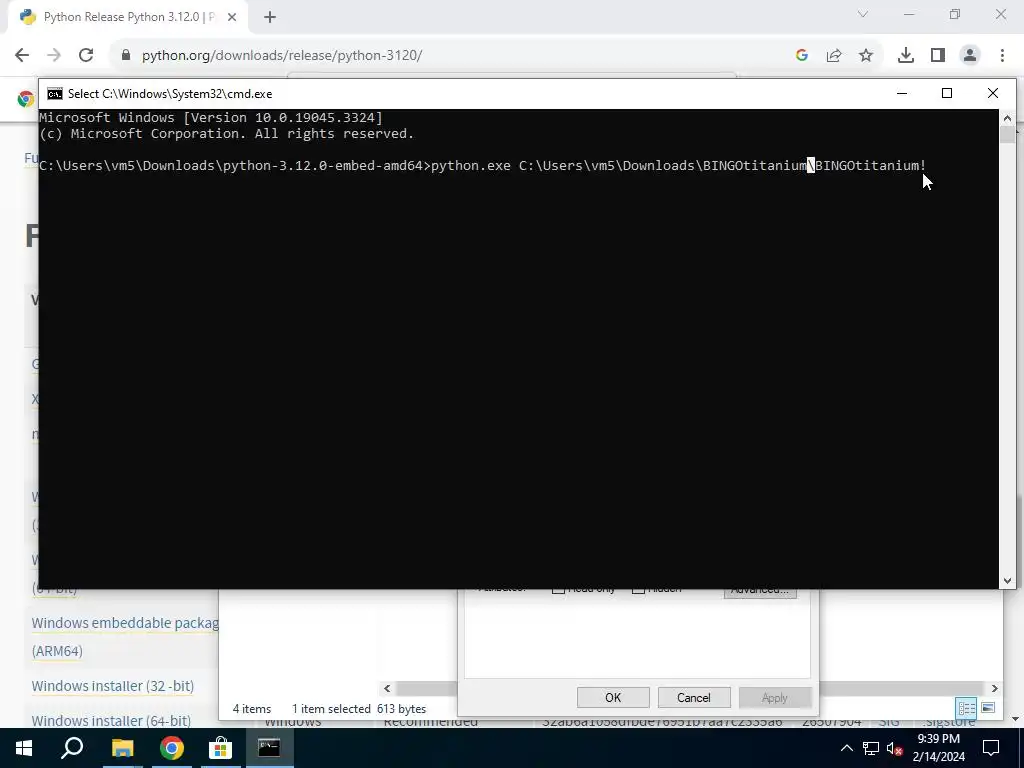Bookmark this page with star
The image size is (1024, 768).
click(x=866, y=56)
